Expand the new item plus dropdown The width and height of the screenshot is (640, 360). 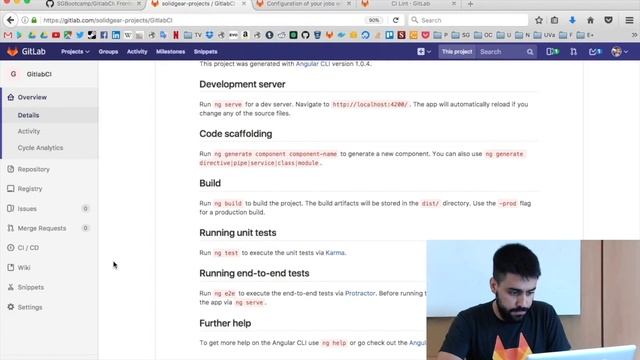pos(424,52)
